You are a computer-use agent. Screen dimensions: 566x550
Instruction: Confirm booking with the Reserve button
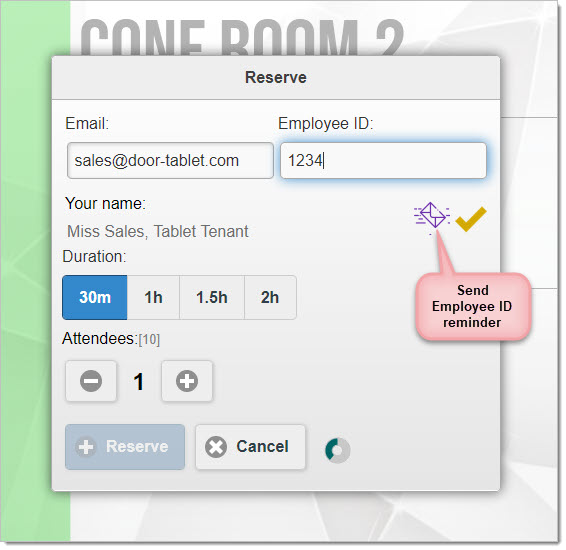[125, 447]
